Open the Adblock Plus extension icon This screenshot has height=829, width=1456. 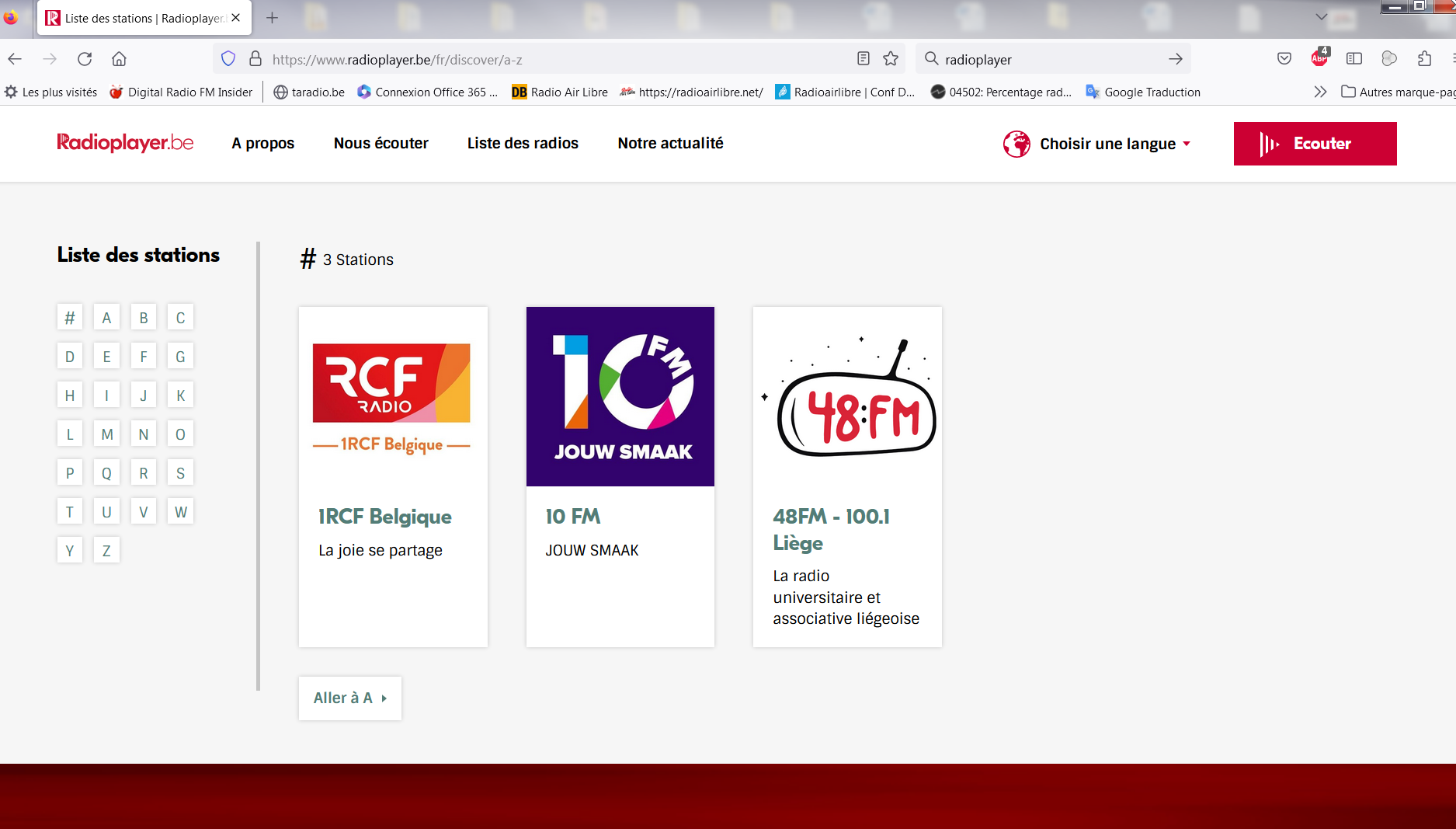click(x=1320, y=57)
